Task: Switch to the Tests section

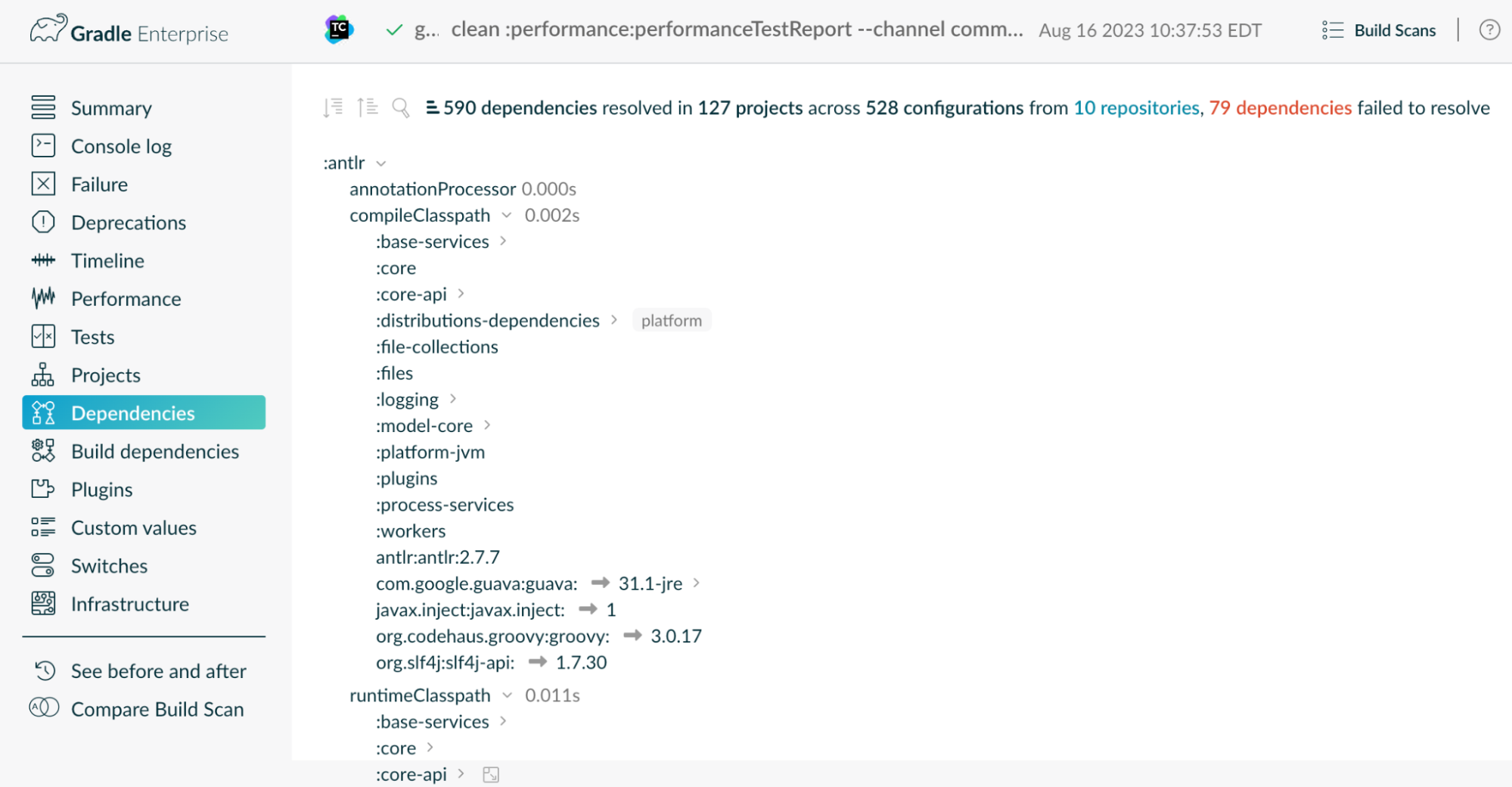Action: (92, 336)
